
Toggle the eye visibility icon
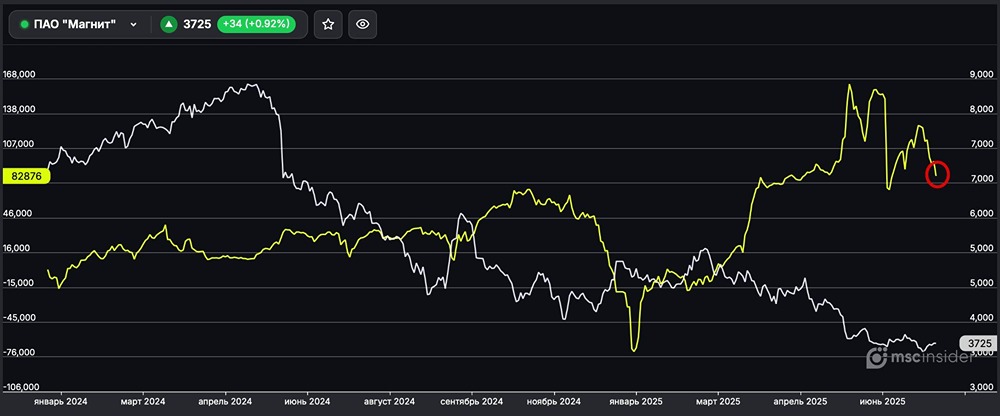[x=362, y=25]
